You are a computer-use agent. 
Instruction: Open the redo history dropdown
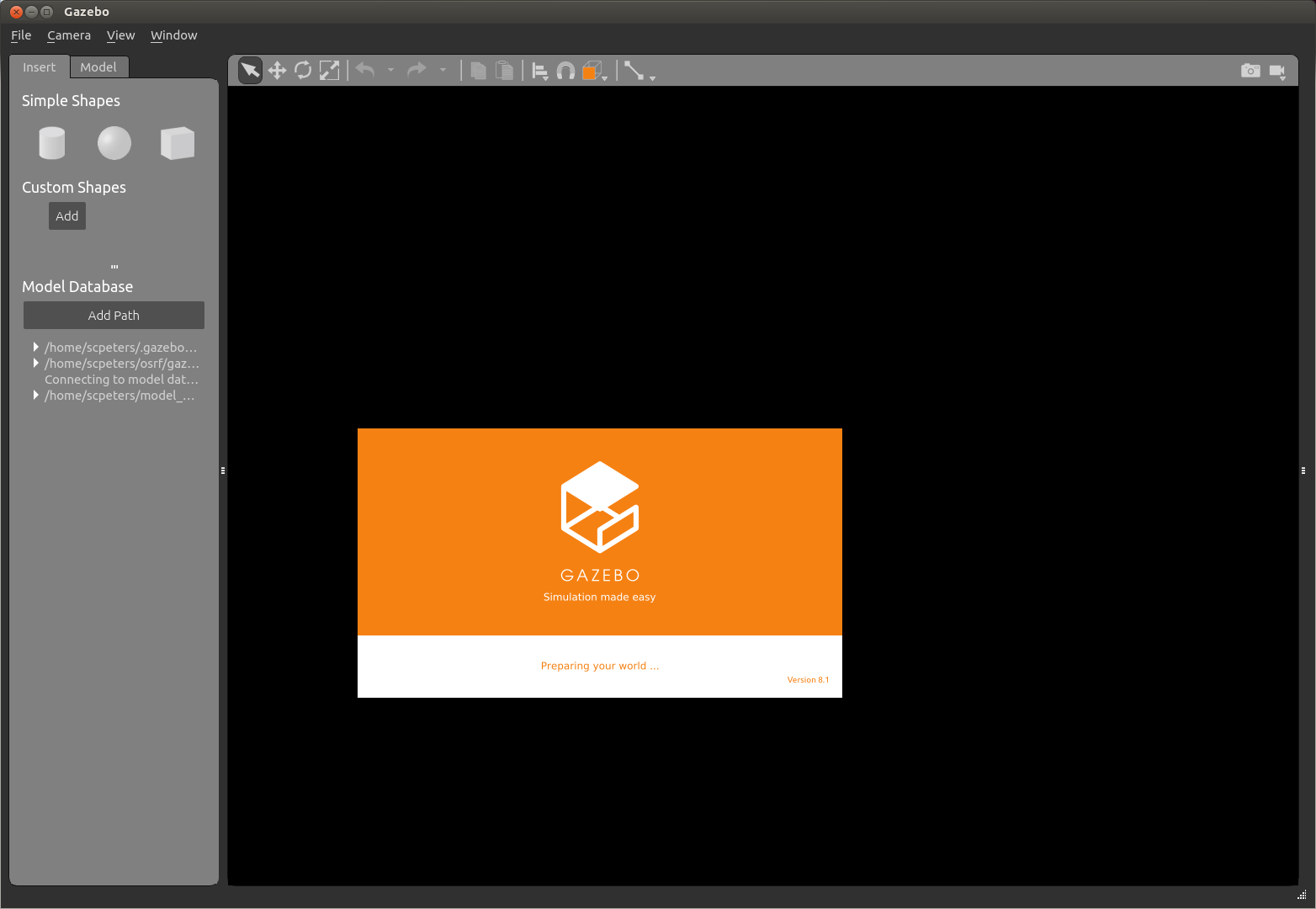pyautogui.click(x=443, y=70)
